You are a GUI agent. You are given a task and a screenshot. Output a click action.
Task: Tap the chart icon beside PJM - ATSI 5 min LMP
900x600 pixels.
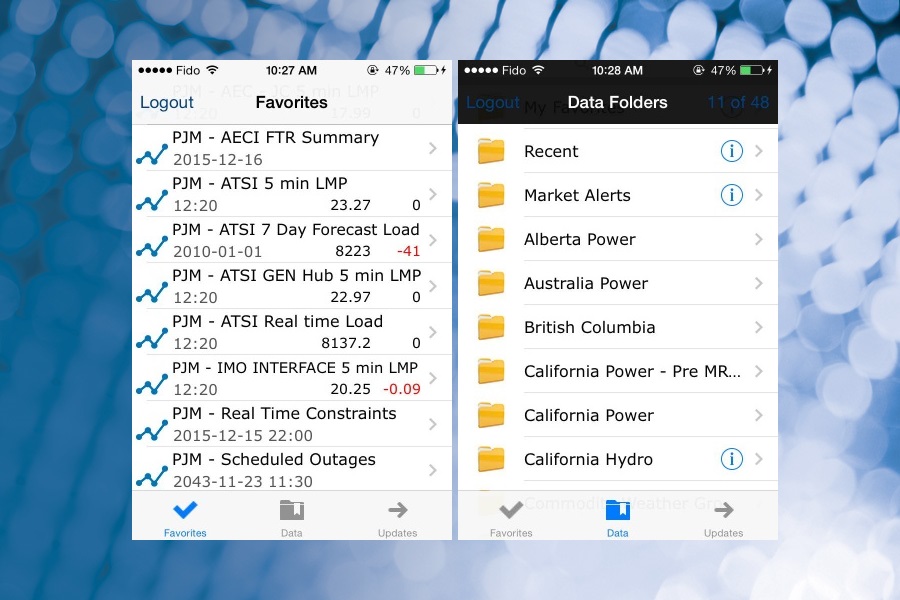[x=152, y=200]
